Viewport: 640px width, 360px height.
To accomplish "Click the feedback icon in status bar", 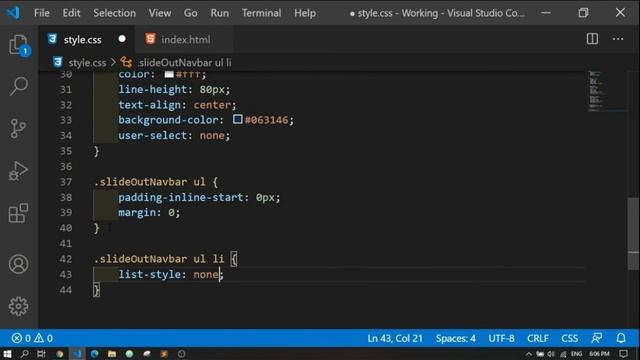I will (x=597, y=338).
